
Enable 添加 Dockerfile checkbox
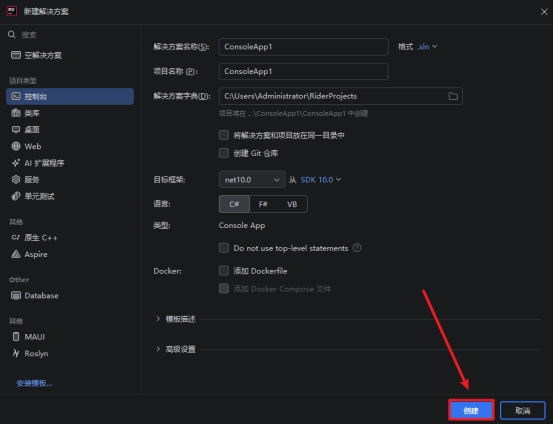coord(224,271)
